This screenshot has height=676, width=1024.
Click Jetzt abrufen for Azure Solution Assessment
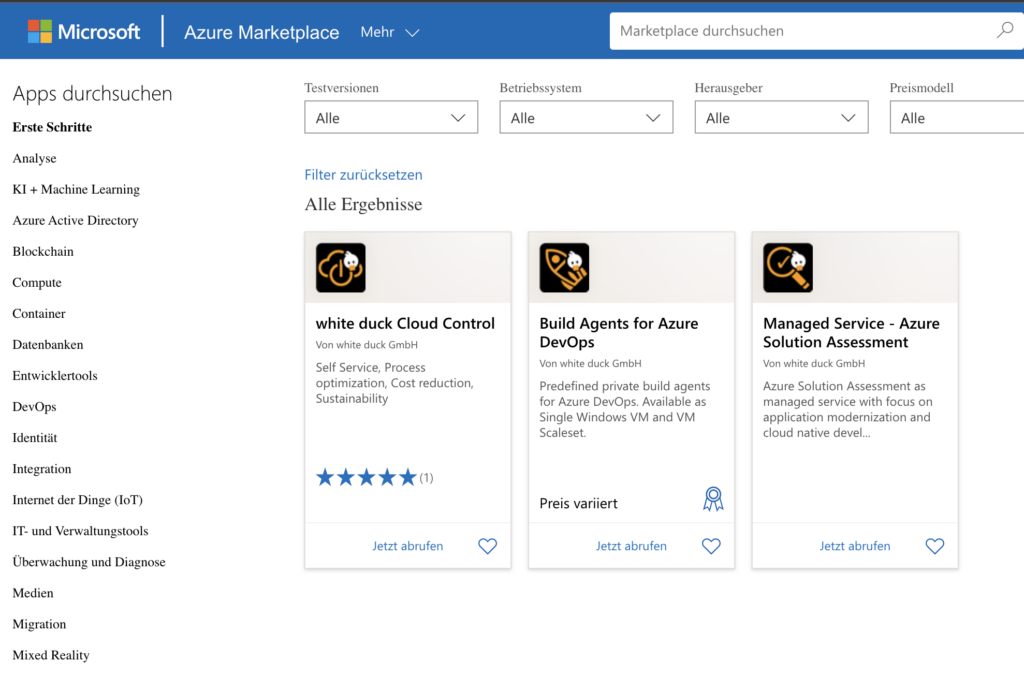coord(855,546)
